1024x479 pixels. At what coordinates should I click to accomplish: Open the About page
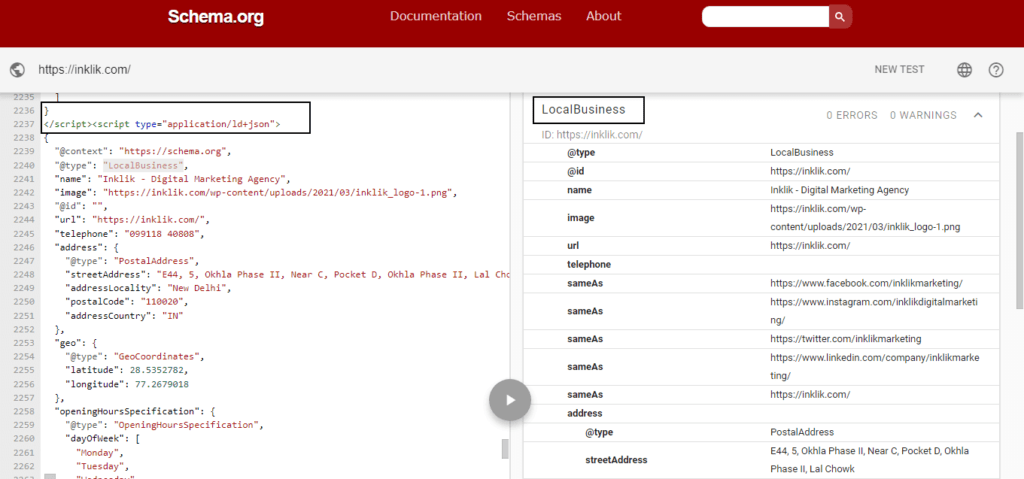tap(603, 16)
